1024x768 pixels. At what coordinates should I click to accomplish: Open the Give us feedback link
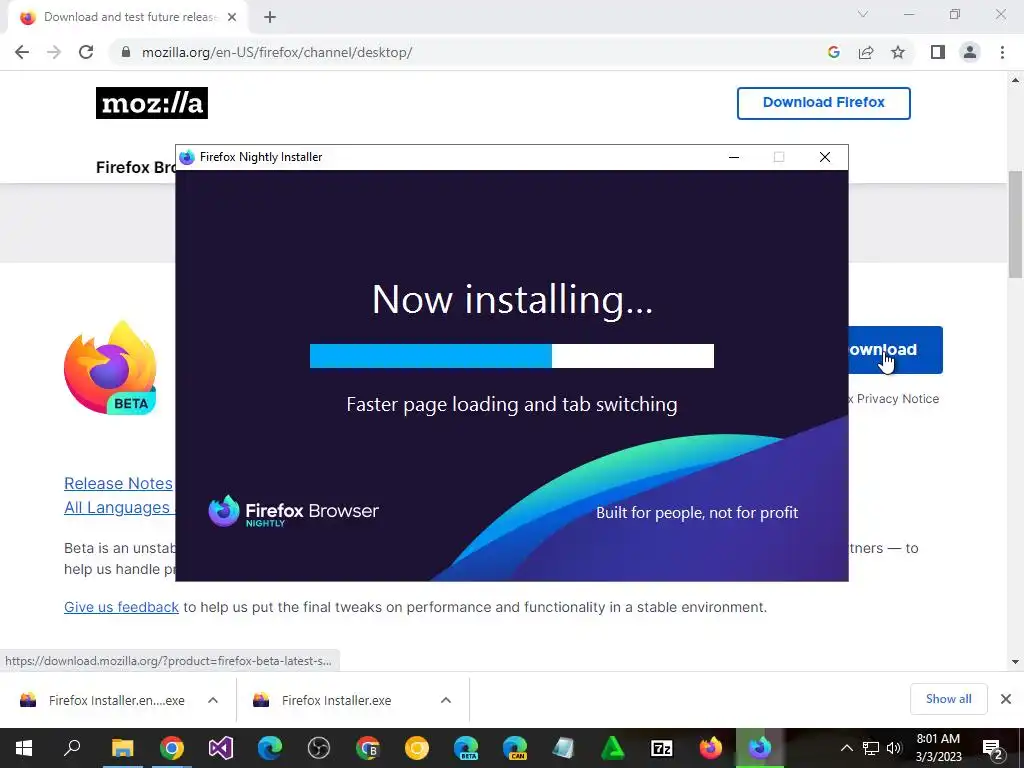(x=121, y=607)
